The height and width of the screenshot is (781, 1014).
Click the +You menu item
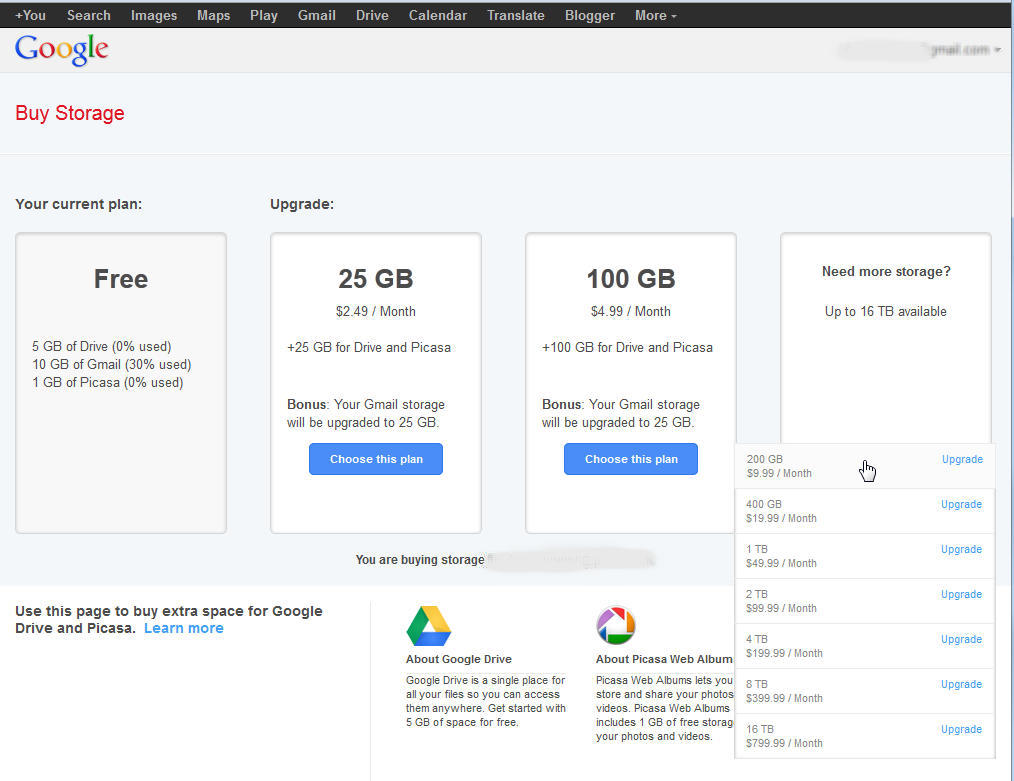[x=30, y=15]
